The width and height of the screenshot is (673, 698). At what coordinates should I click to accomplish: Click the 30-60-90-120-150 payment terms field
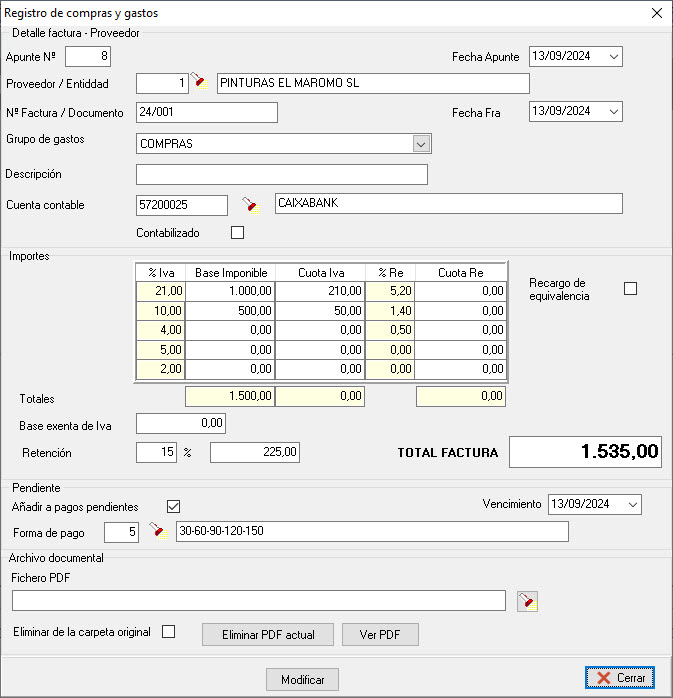pyautogui.click(x=372, y=532)
